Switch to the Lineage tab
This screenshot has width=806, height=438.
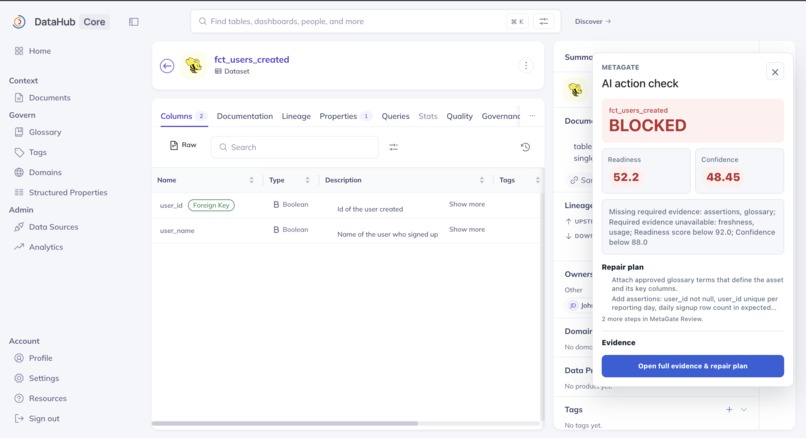pyautogui.click(x=296, y=116)
